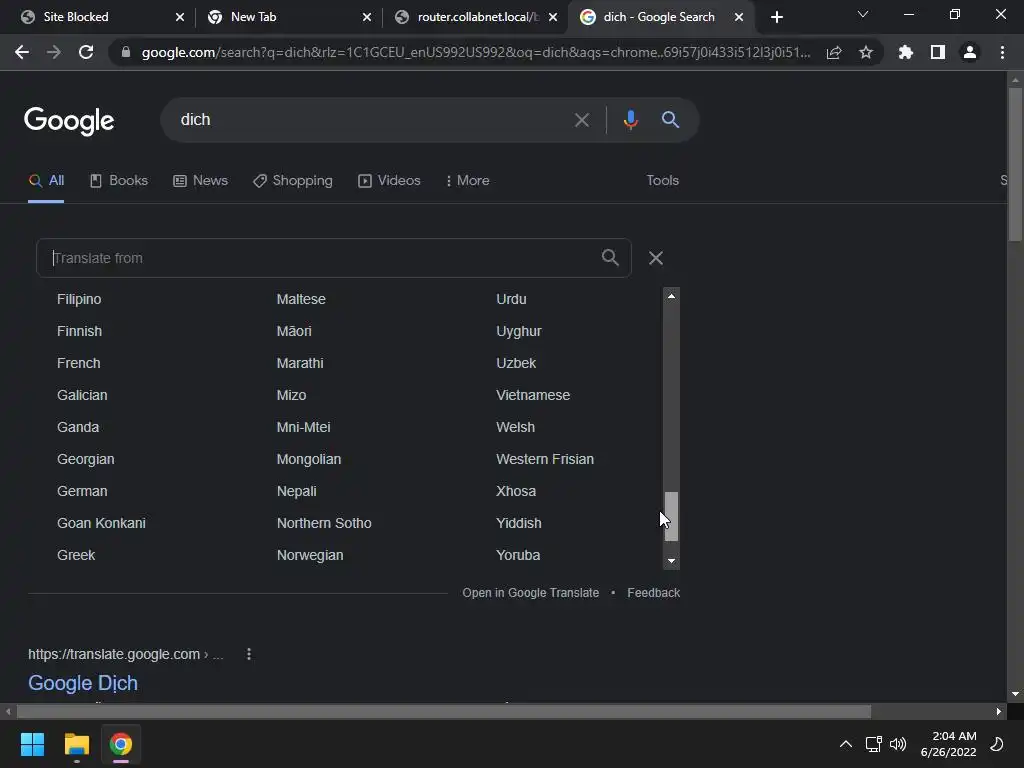1024x768 pixels.
Task: Open a new browser tab
Action: coord(776,17)
